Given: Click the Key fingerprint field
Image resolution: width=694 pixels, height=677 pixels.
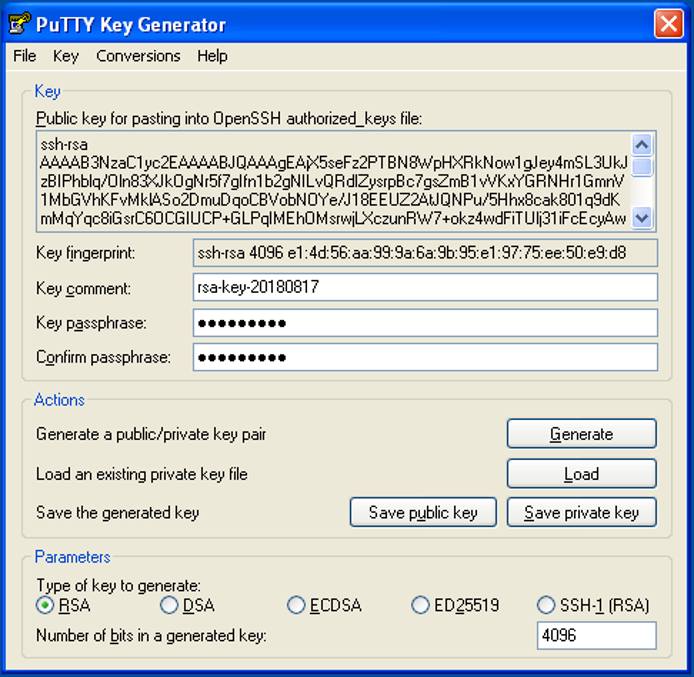Looking at the screenshot, I should pyautogui.click(x=425, y=253).
